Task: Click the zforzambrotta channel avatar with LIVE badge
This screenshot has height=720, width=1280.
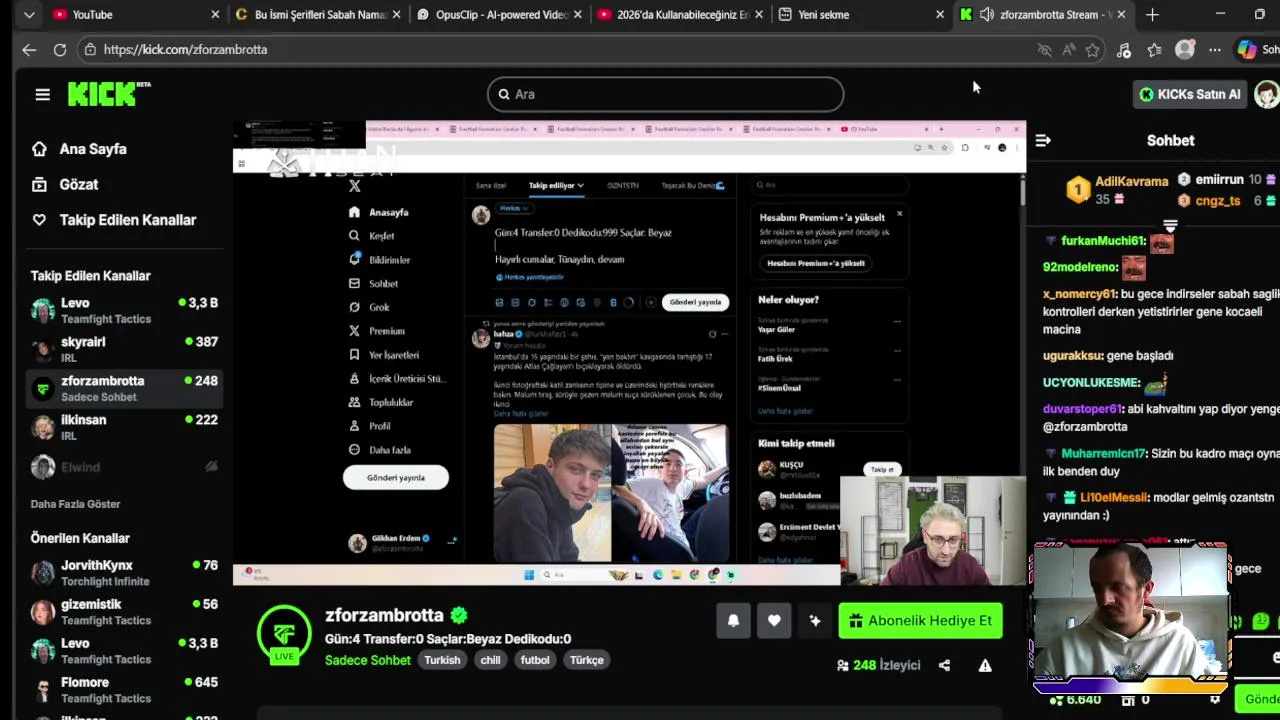Action: pos(284,634)
